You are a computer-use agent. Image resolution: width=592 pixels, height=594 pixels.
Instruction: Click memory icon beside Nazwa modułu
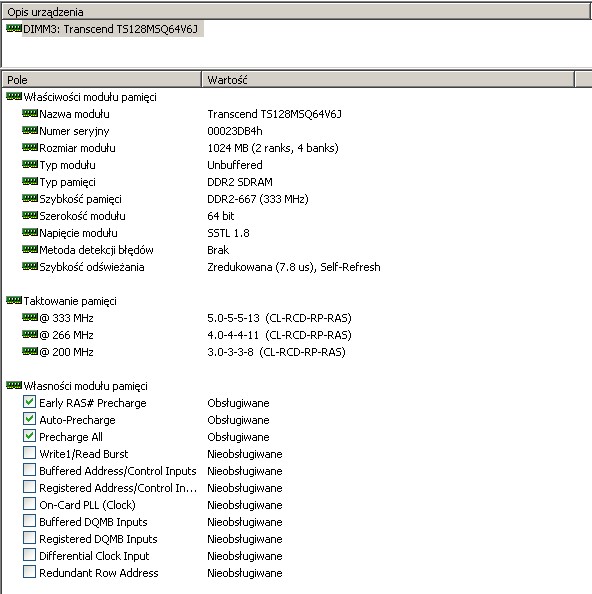click(30, 114)
